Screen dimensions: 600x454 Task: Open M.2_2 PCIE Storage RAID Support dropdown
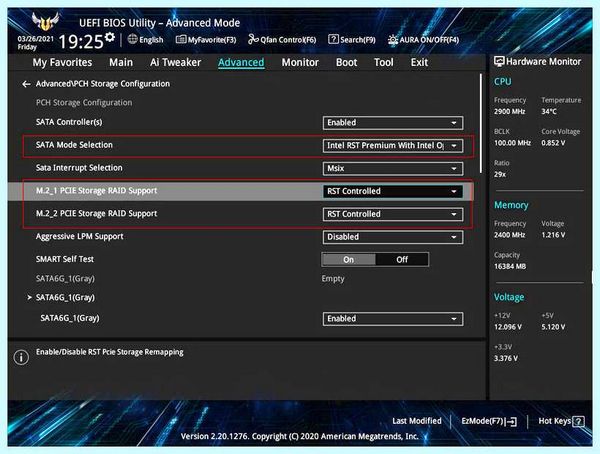point(393,214)
